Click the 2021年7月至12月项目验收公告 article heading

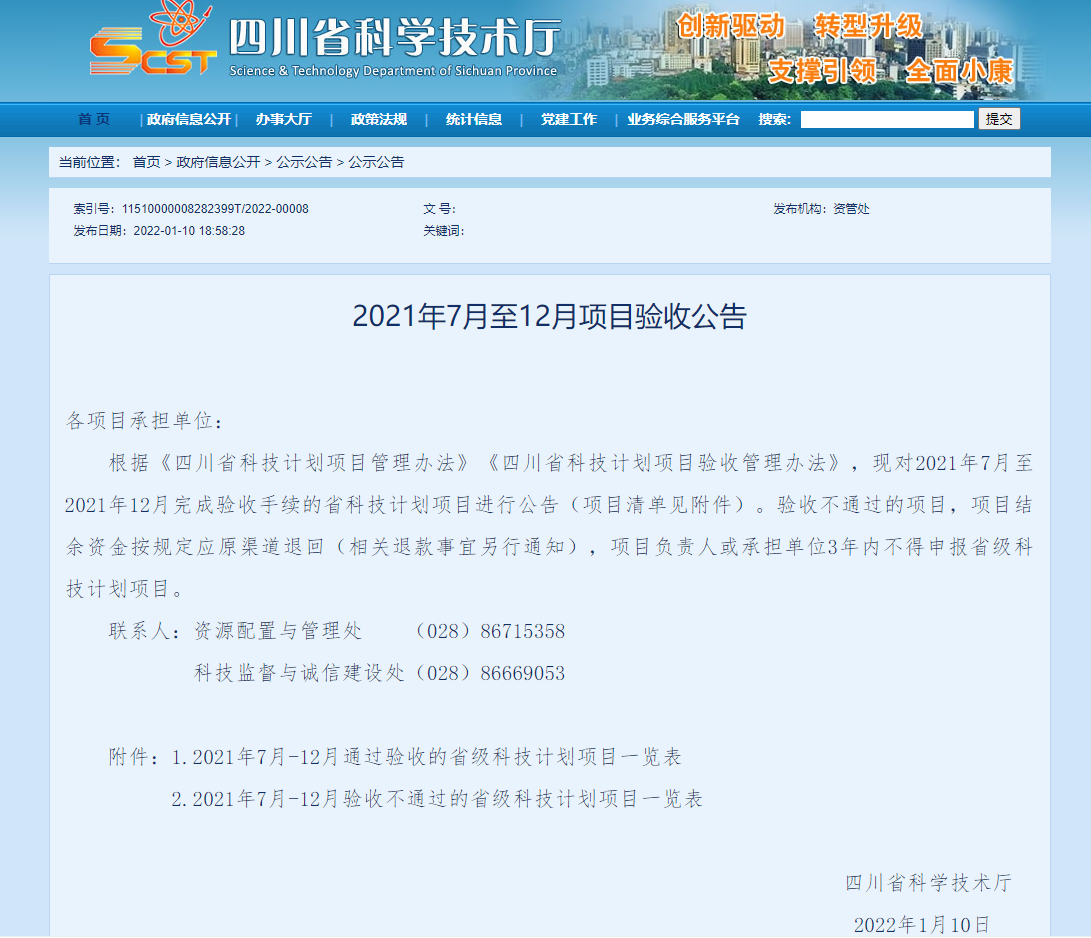[549, 316]
